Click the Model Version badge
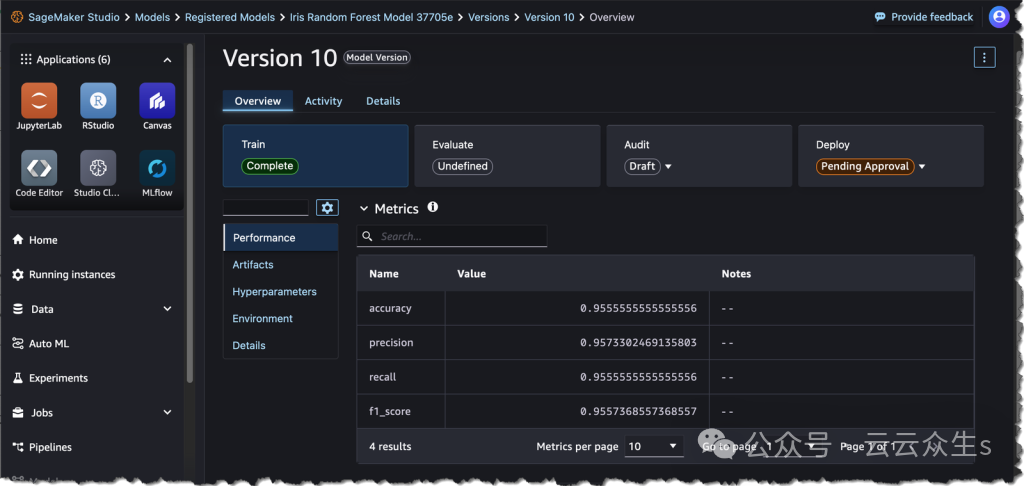This screenshot has height=486, width=1024. tap(377, 57)
